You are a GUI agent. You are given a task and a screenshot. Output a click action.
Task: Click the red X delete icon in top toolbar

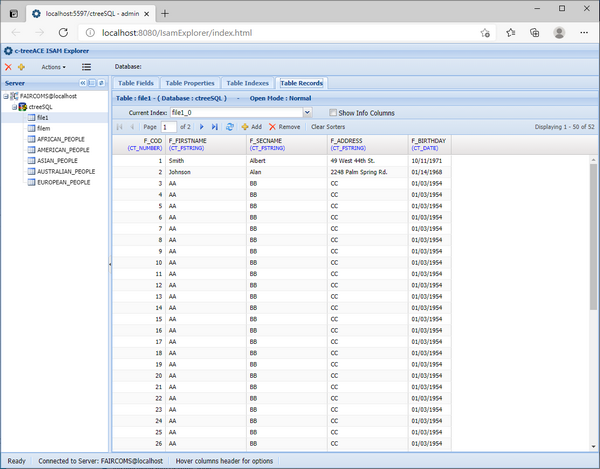[x=9, y=67]
